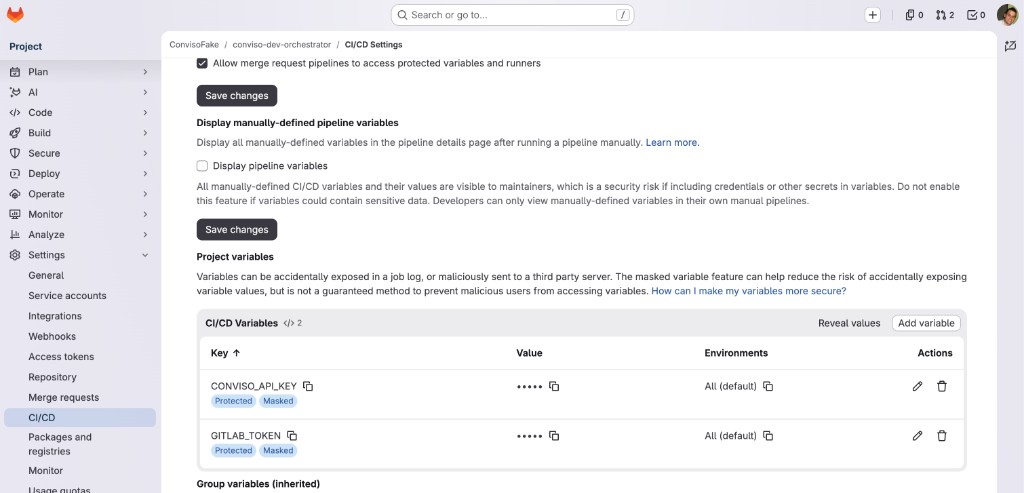This screenshot has height=493, width=1024.
Task: Open Packages and registries settings
Action: pos(59,444)
